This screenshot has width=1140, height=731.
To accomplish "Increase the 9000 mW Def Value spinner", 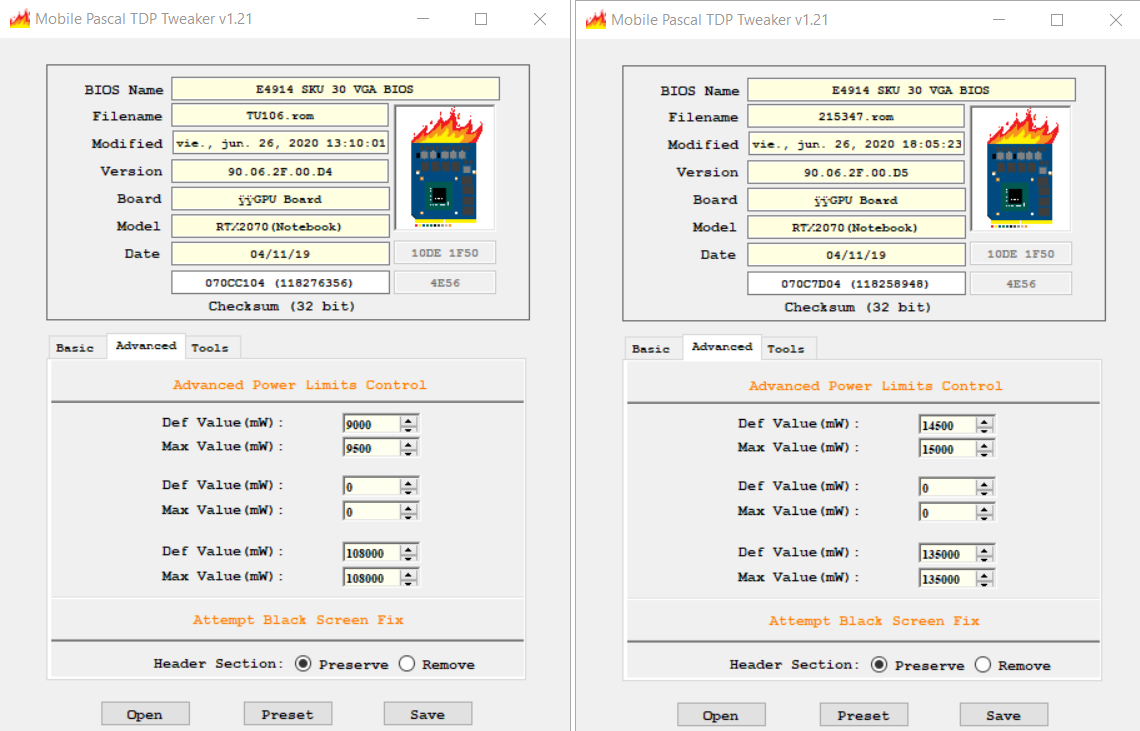I will pos(408,419).
